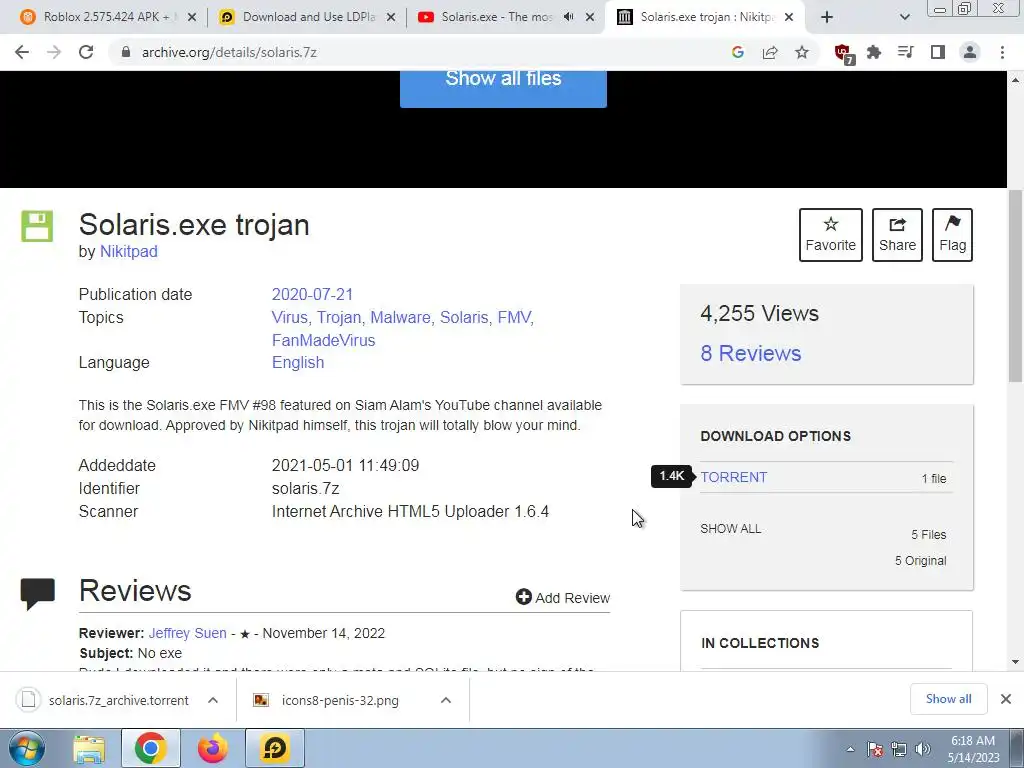Image resolution: width=1024 pixels, height=768 pixels.
Task: Click the green floppy disk software icon
Action: 37,227
